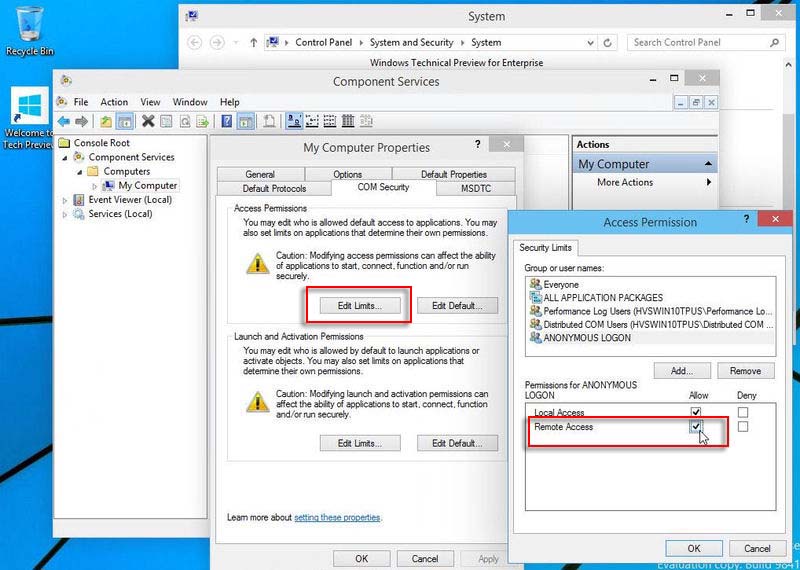This screenshot has height=570, width=800.
Task: Switch to the Default Properties tab
Action: pyautogui.click(x=454, y=174)
